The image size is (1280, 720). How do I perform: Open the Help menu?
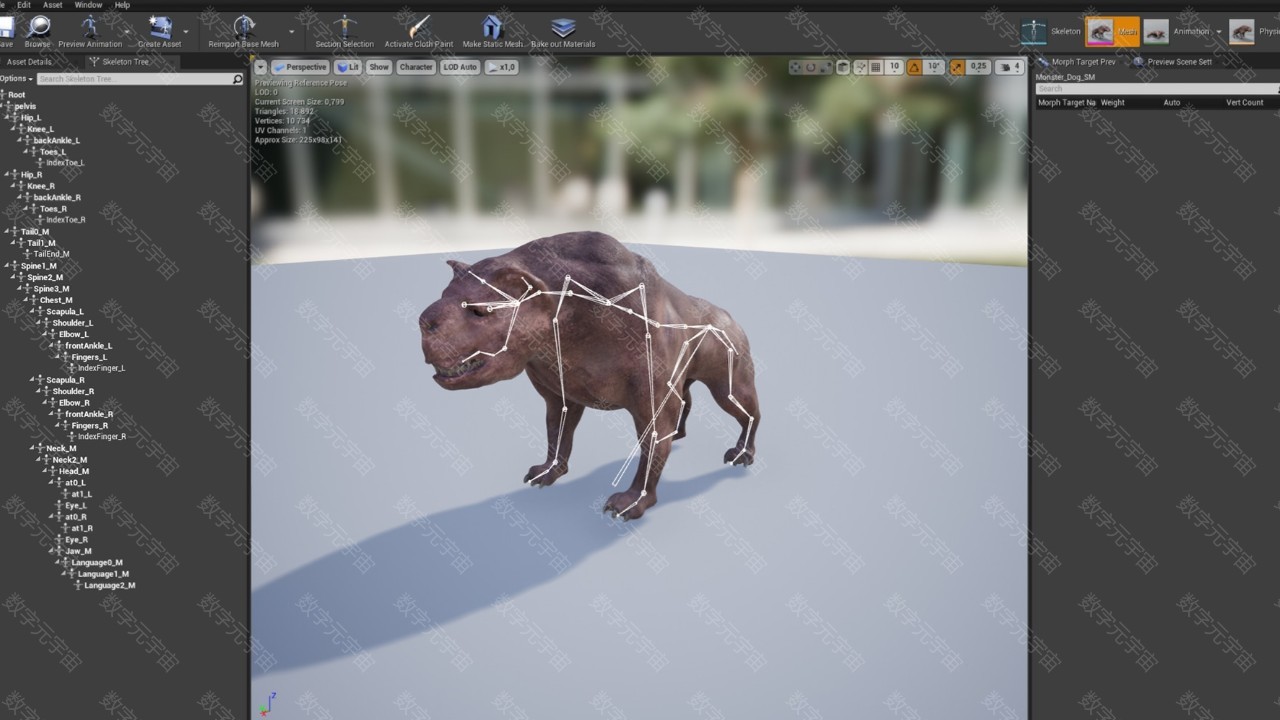pos(122,5)
